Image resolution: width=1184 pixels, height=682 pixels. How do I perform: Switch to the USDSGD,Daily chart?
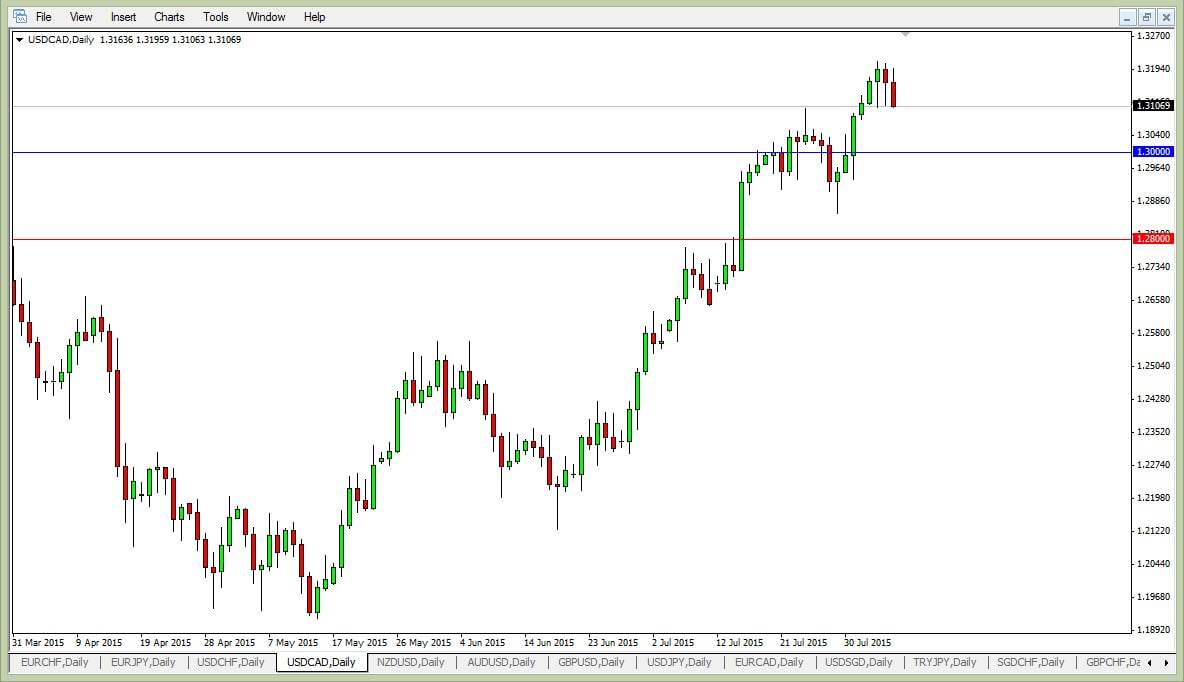coord(857,663)
